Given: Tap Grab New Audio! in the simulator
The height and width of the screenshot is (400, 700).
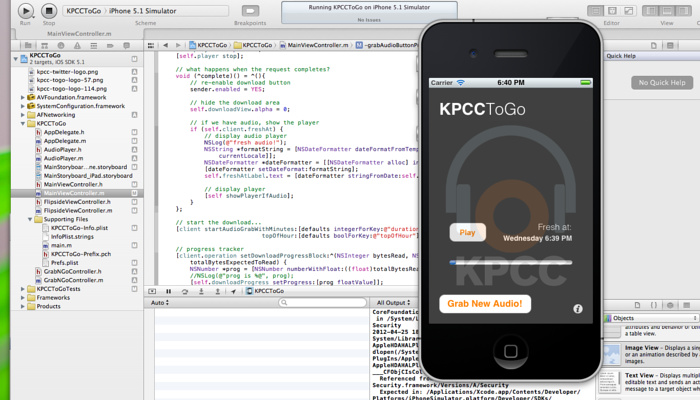Looking at the screenshot, I should coord(485,304).
